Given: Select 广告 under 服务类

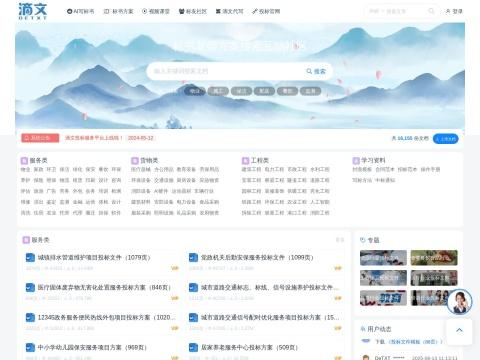Looking at the screenshot, I should 51,191.
